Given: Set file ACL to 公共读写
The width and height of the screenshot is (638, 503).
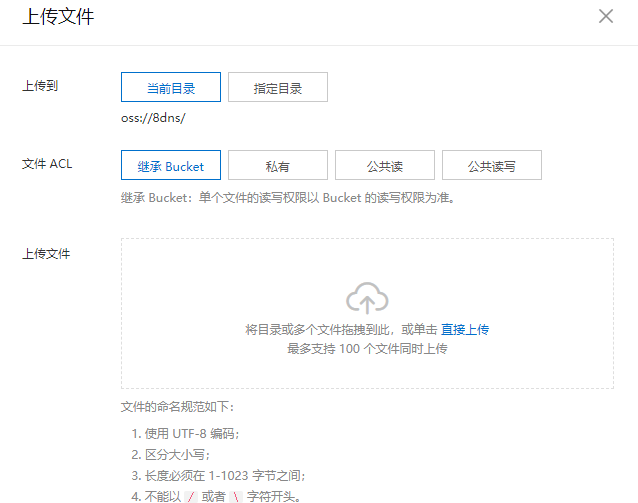Looking at the screenshot, I should pyautogui.click(x=491, y=166).
